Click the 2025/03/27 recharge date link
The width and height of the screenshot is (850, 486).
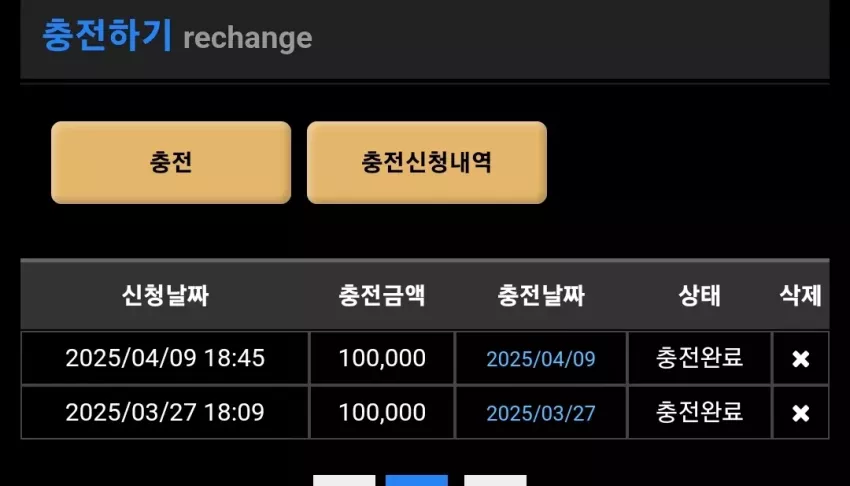[x=540, y=413]
